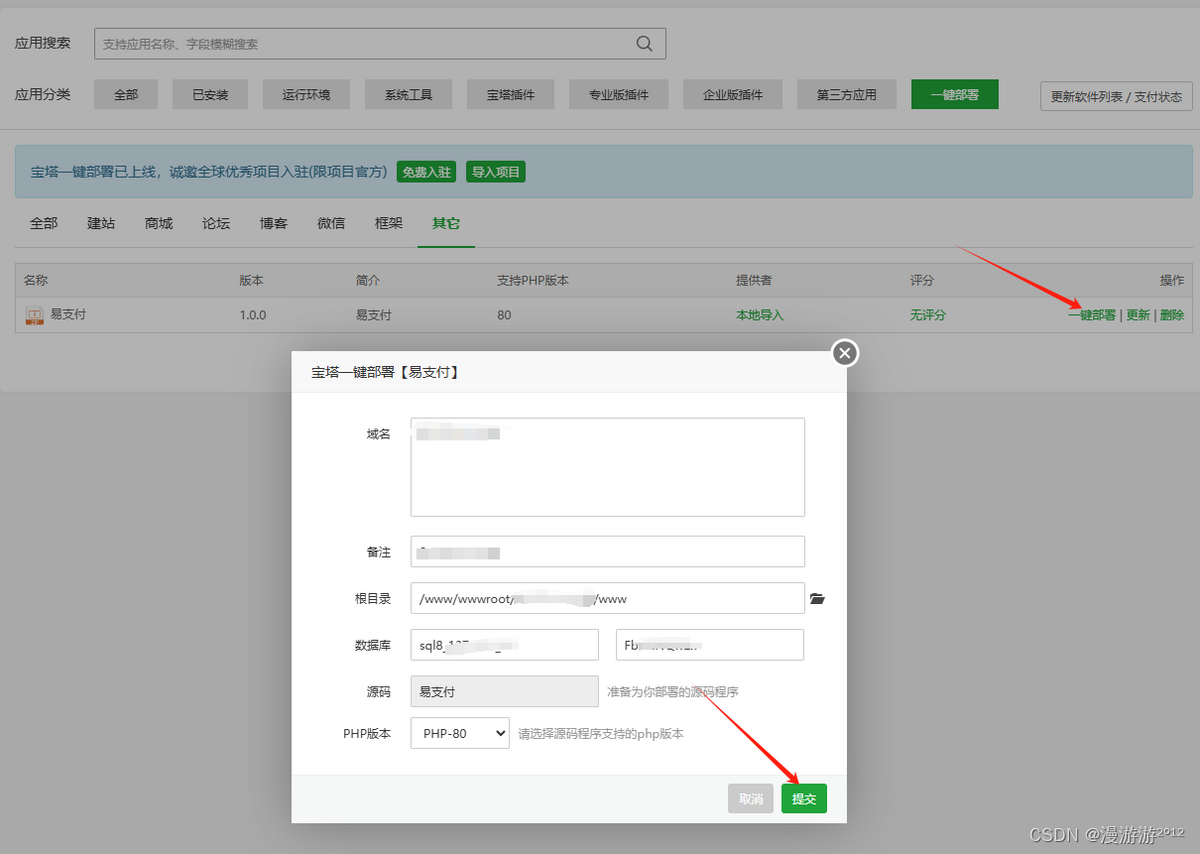Image resolution: width=1200 pixels, height=854 pixels.
Task: Close the 宝塔一键部署 dialog with the X
Action: click(x=845, y=352)
